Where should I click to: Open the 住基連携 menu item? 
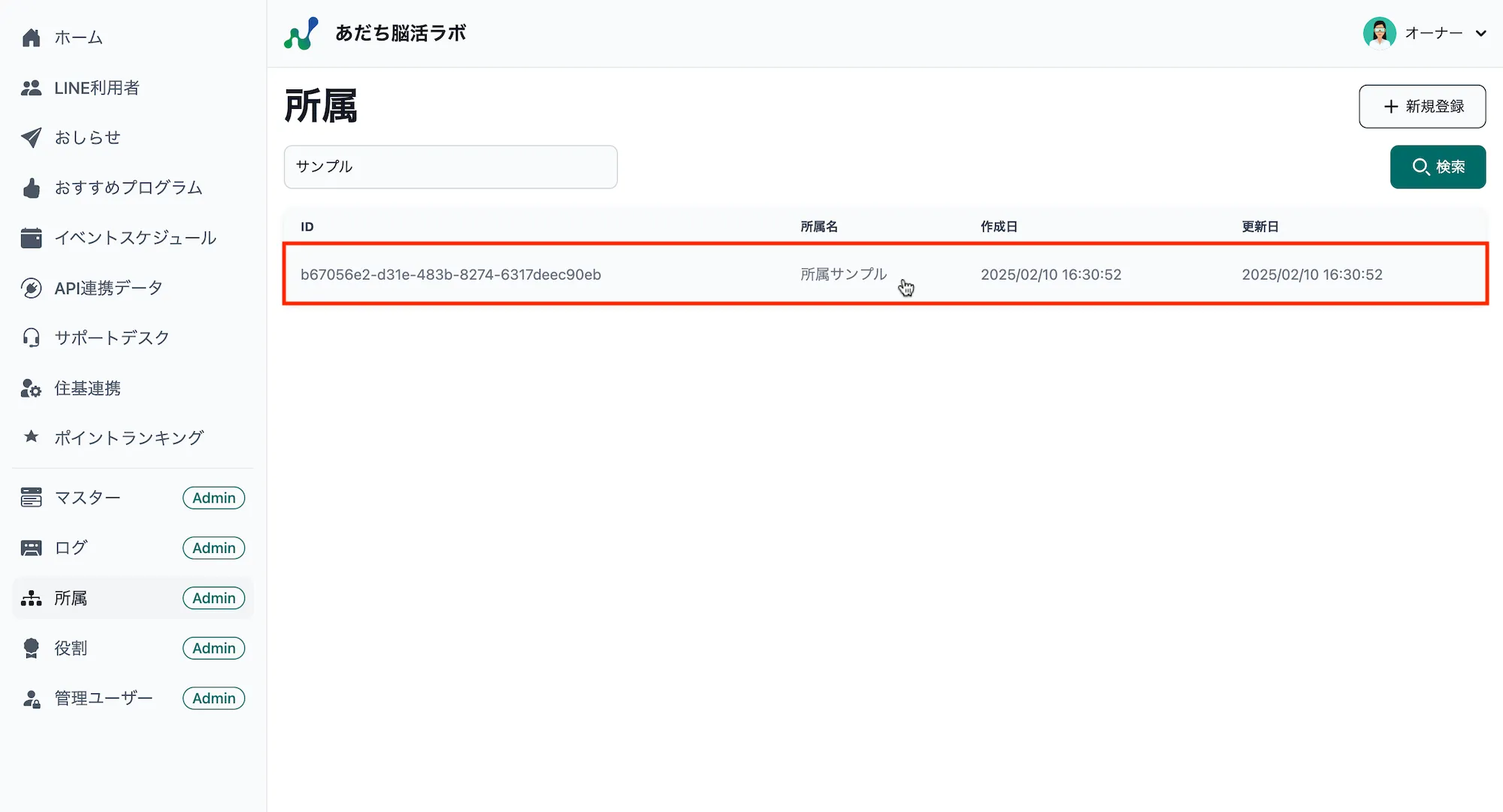87,388
